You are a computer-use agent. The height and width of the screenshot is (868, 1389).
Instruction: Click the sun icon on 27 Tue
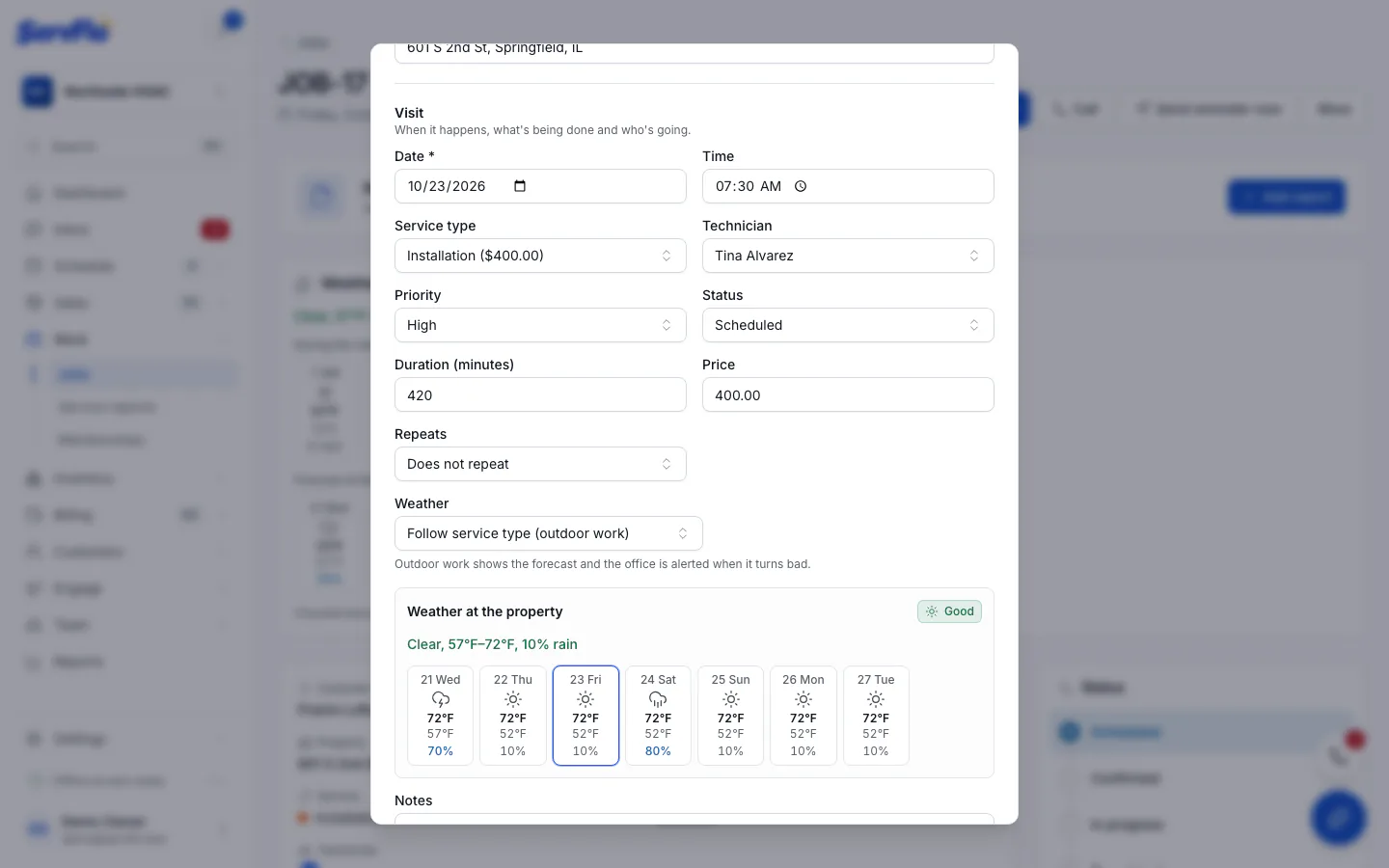pos(876,699)
